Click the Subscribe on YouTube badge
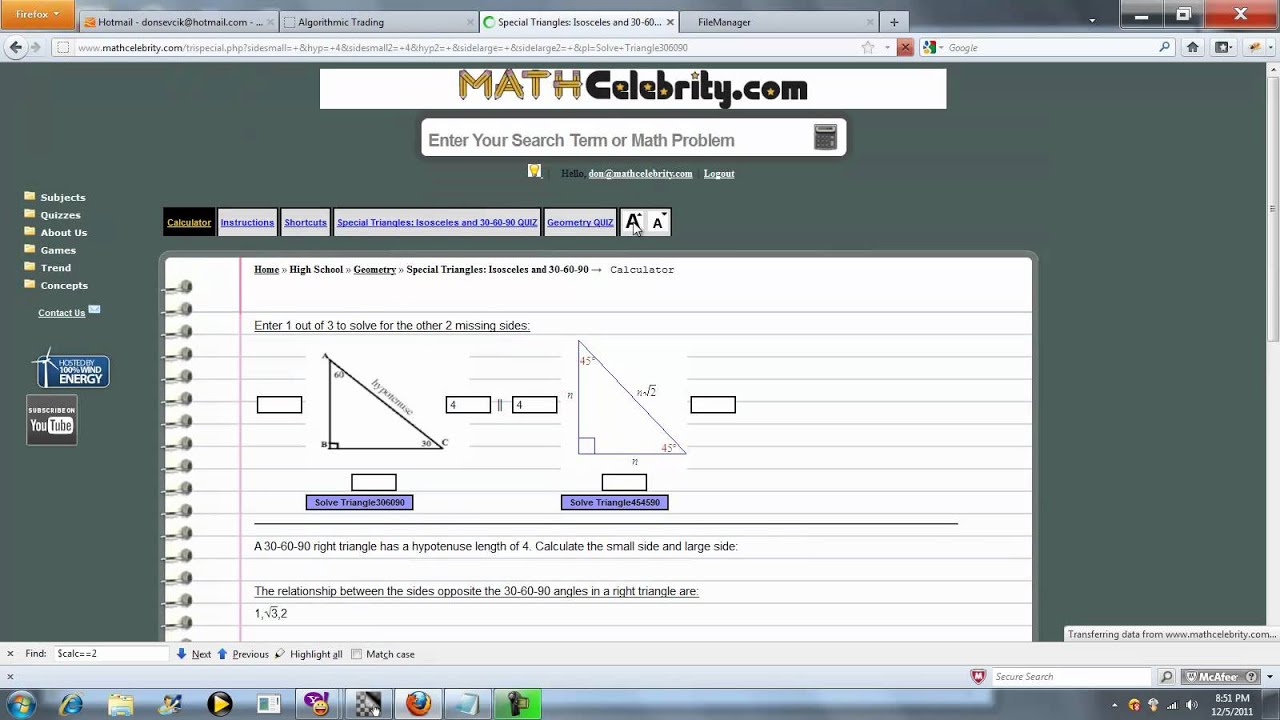1280x720 pixels. click(x=51, y=420)
